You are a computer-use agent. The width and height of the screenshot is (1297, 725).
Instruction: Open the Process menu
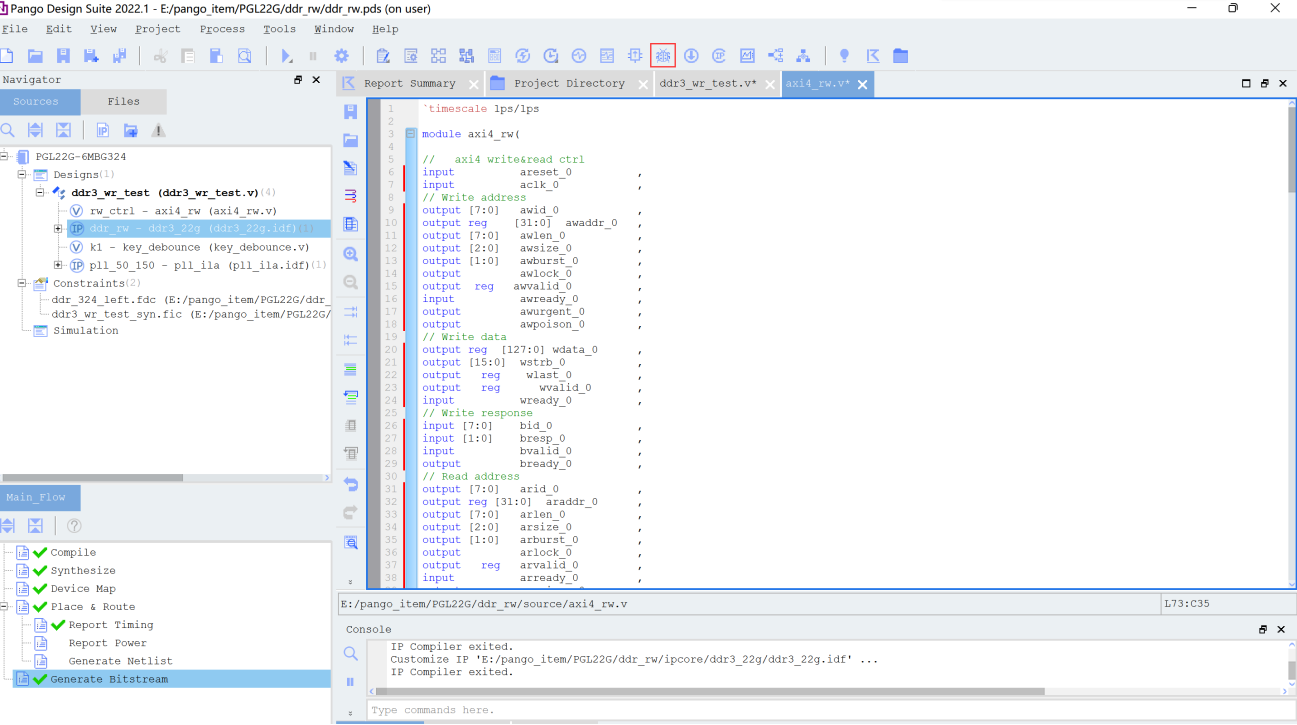tap(222, 29)
